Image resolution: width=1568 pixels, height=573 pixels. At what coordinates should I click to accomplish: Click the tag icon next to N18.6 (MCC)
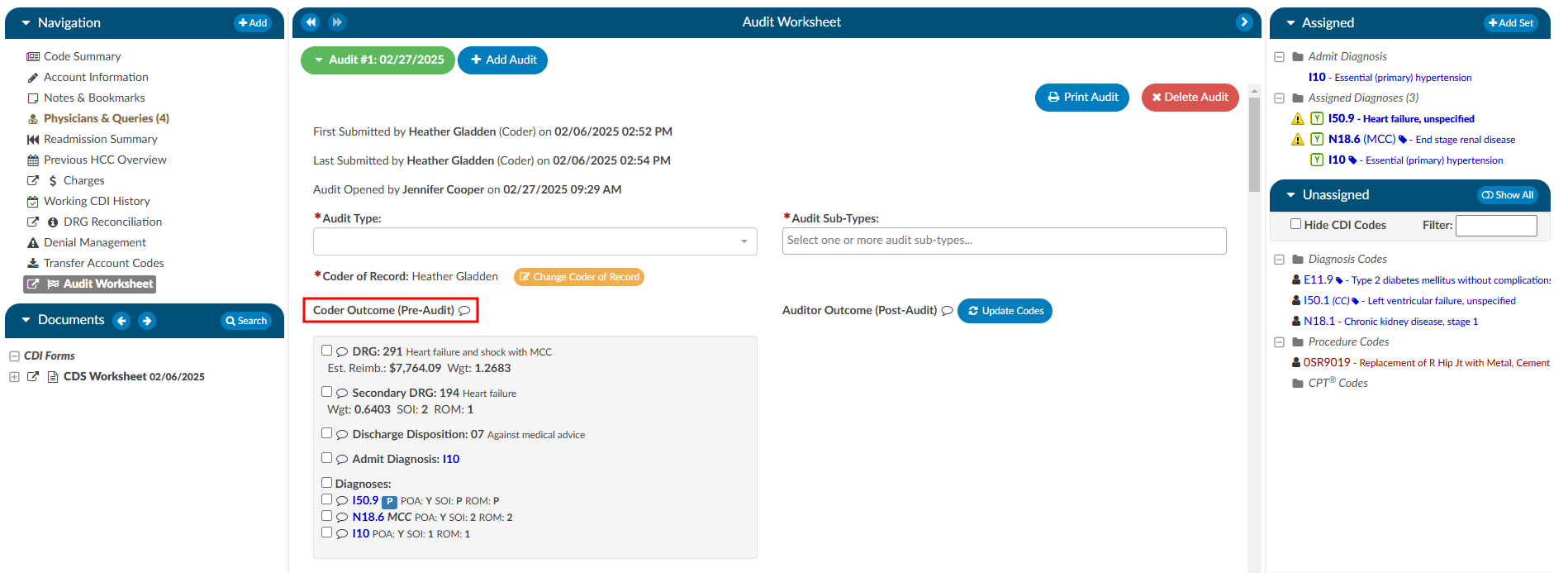[x=1403, y=140]
